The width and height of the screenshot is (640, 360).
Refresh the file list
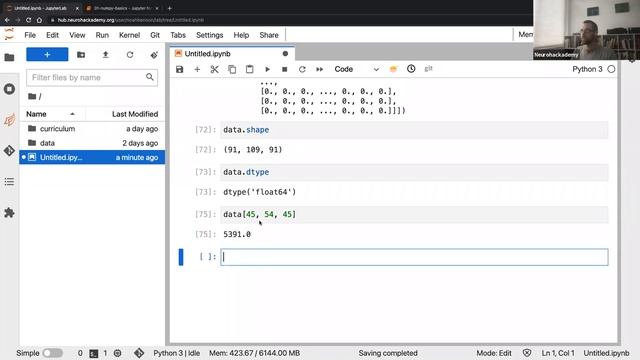pos(130,55)
